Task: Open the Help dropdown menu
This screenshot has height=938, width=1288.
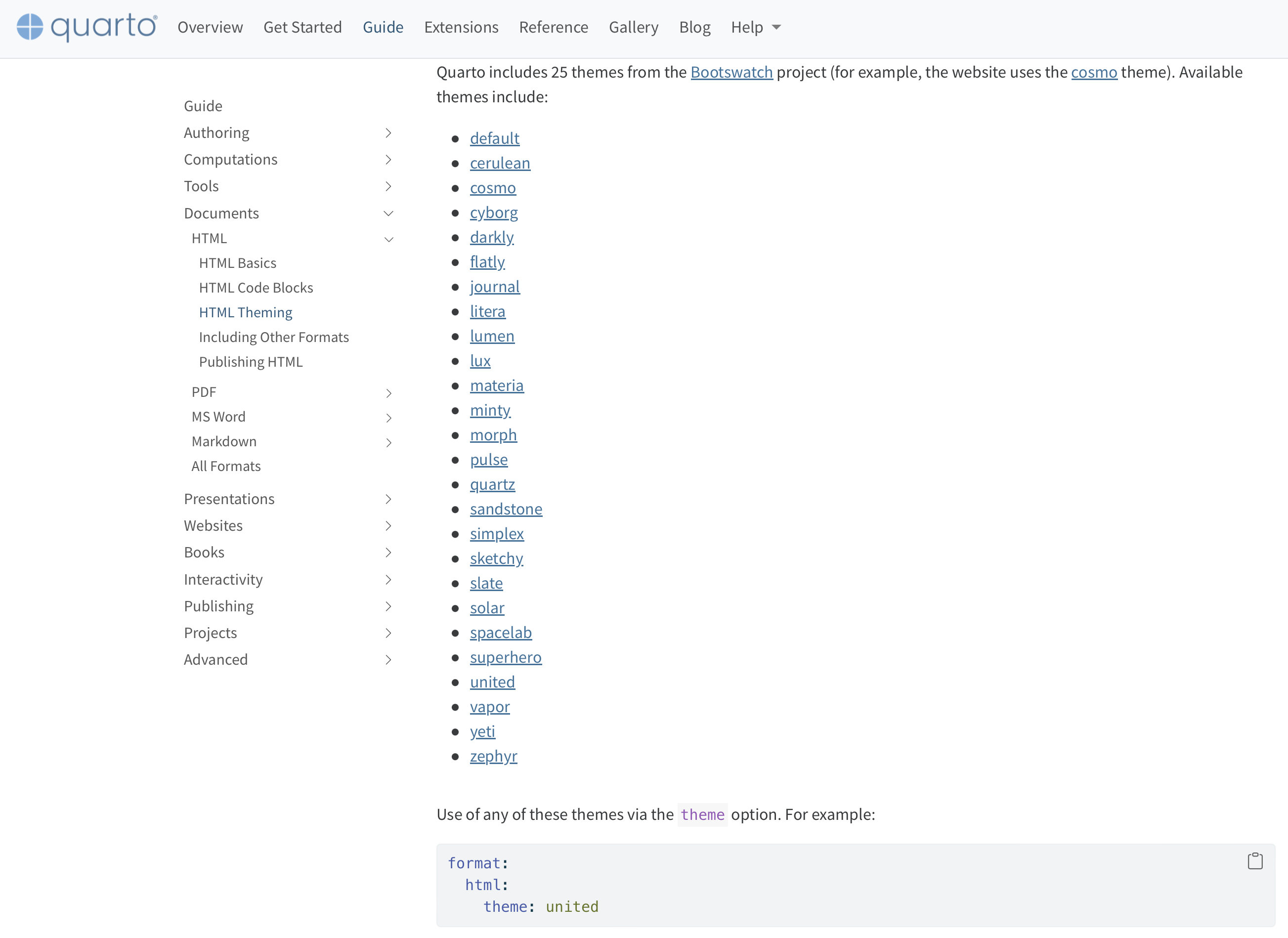Action: [x=755, y=27]
